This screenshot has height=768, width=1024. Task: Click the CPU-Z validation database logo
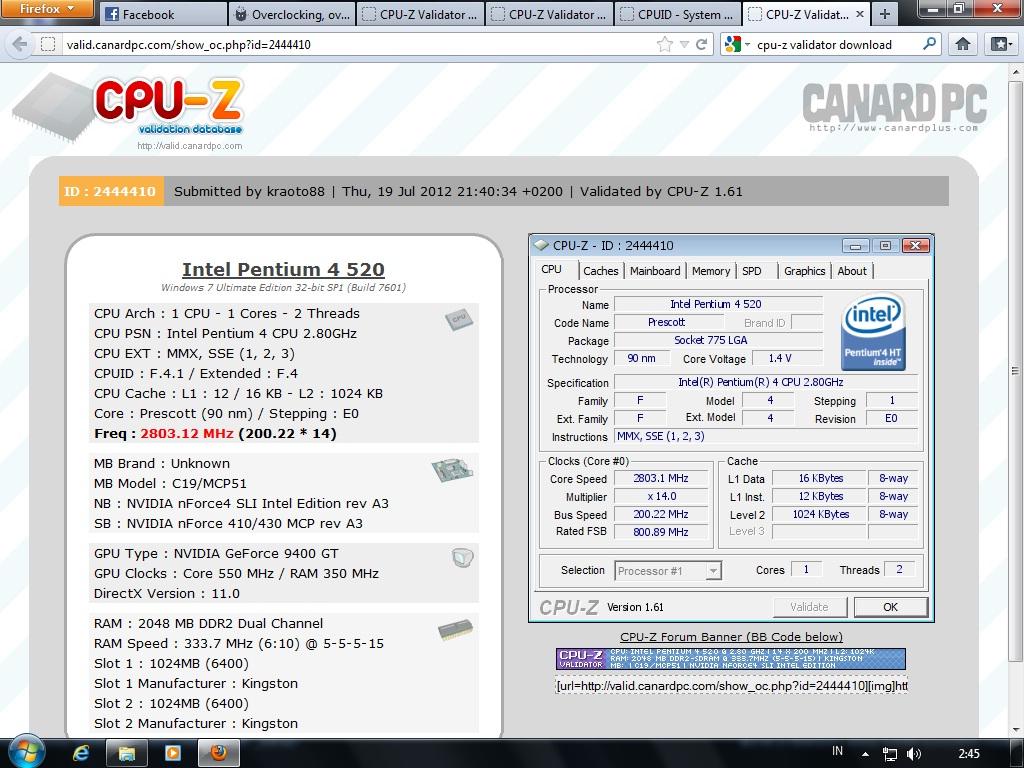[x=129, y=108]
